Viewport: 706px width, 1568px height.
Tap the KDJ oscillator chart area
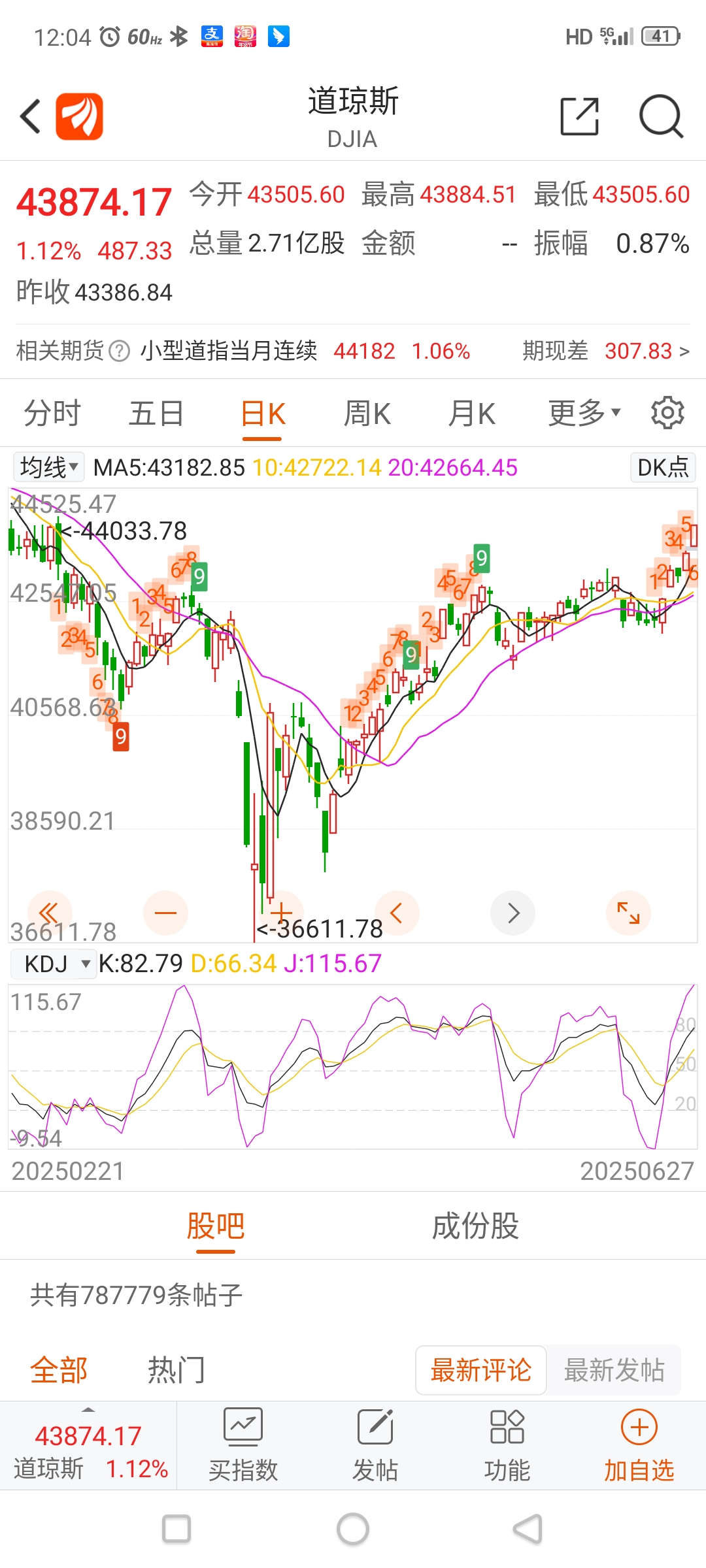tap(353, 1067)
